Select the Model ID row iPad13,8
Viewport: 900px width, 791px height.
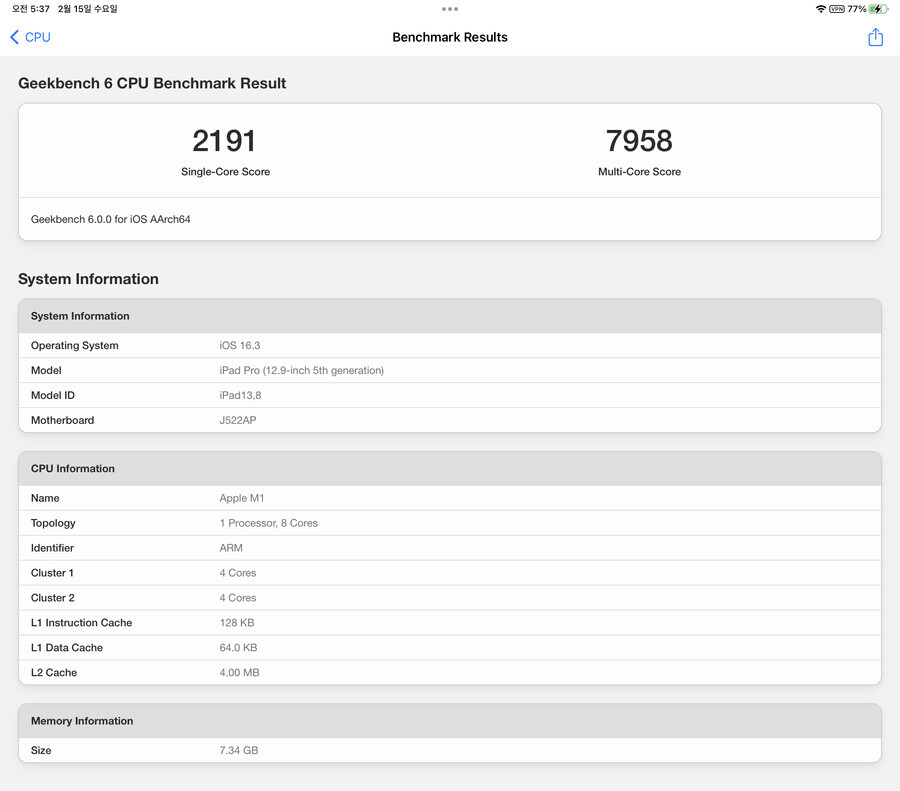449,396
